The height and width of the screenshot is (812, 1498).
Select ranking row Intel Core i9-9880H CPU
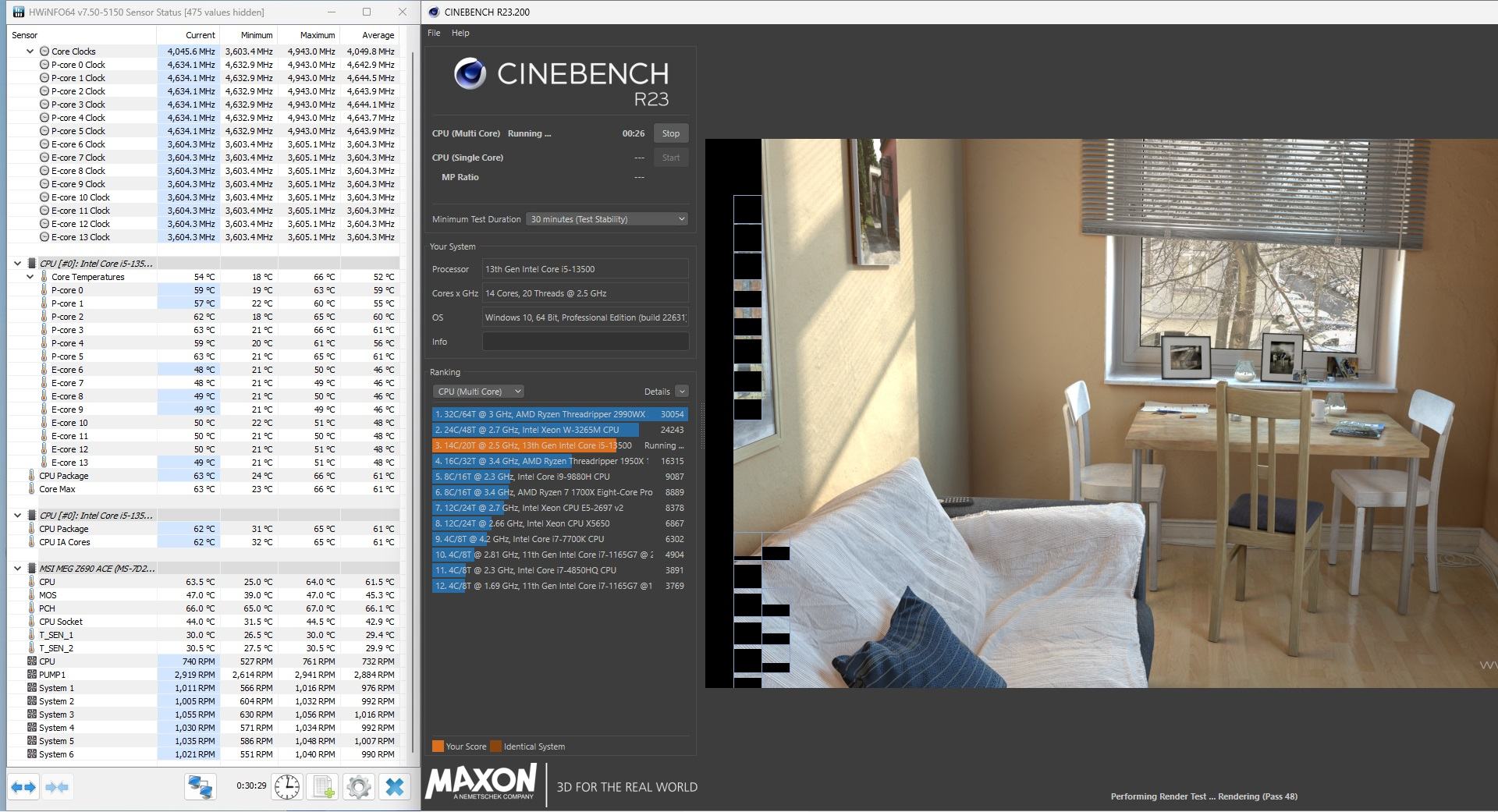pos(560,477)
